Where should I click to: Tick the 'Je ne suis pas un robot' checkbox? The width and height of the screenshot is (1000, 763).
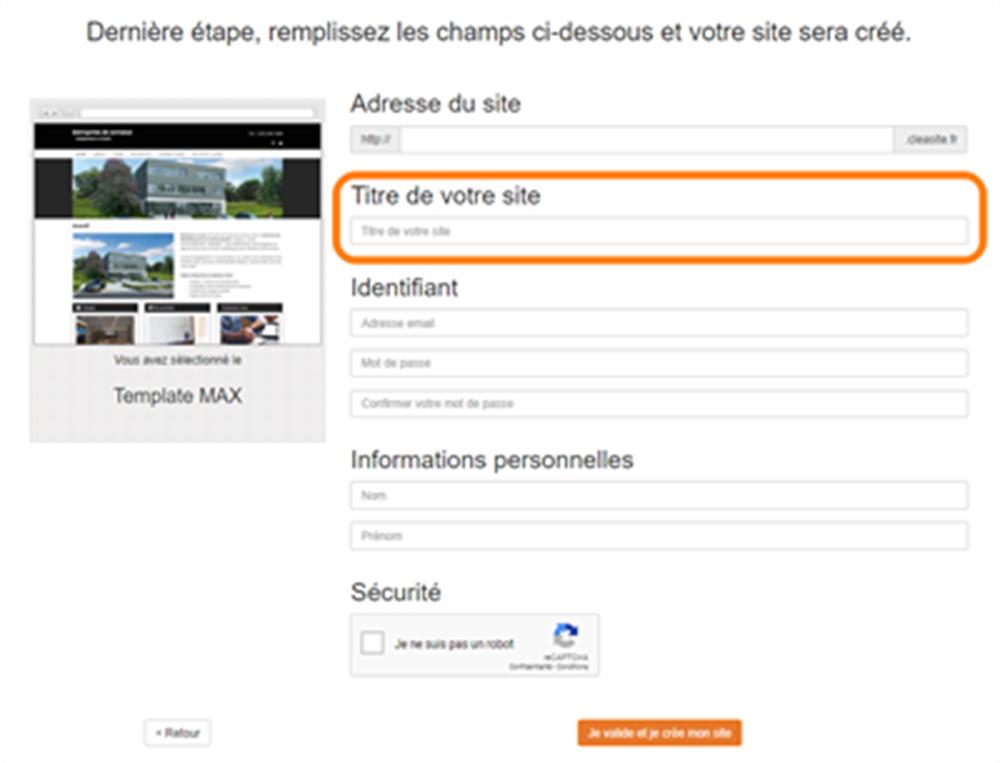point(372,642)
